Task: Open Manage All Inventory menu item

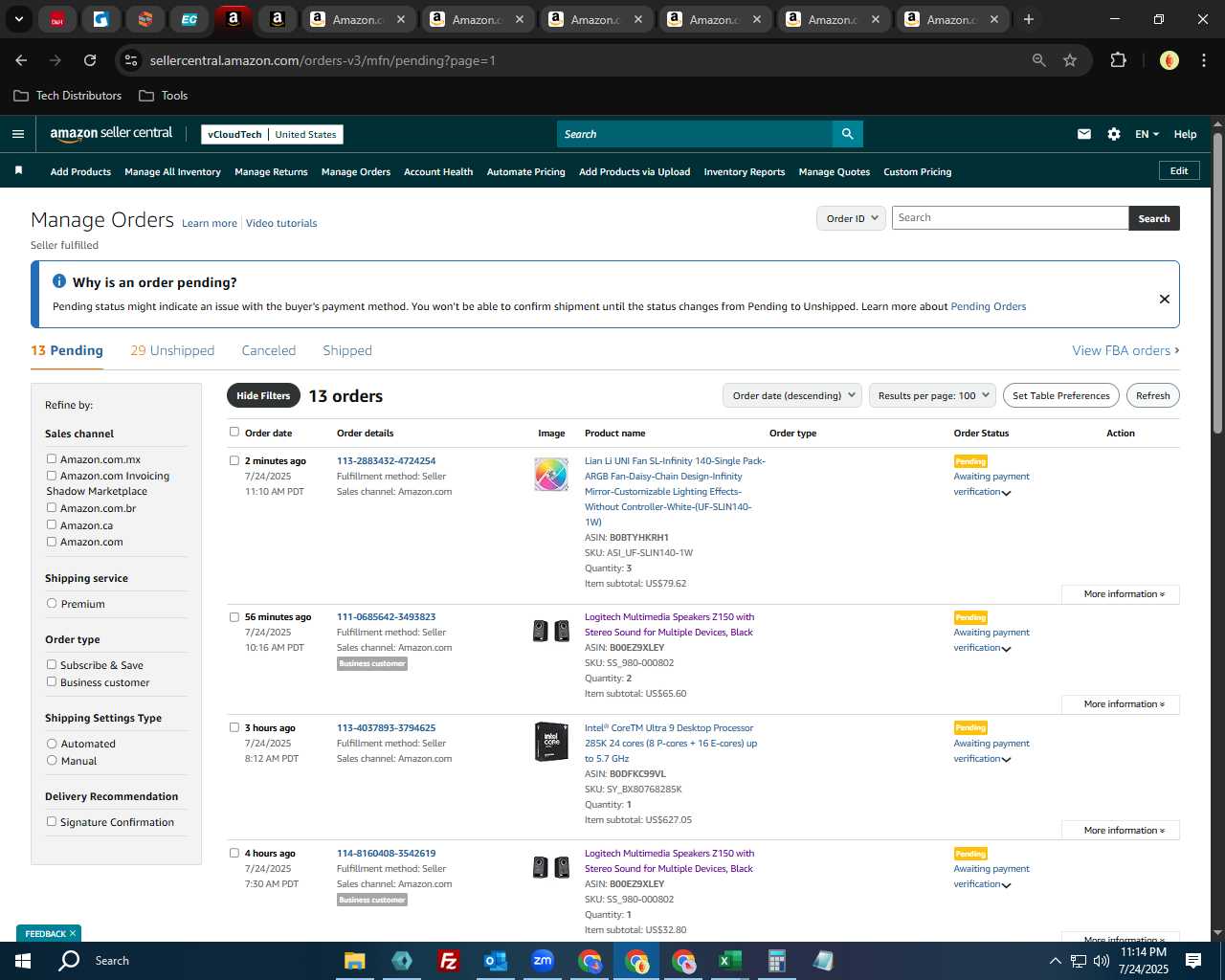Action: click(x=172, y=171)
